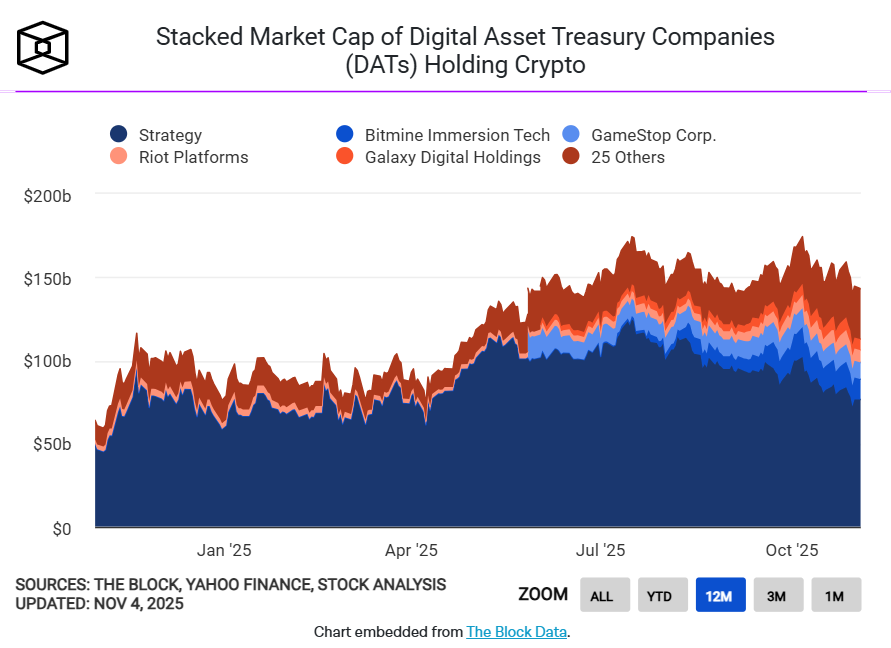Select the 12M zoom range
The image size is (891, 648).
(x=719, y=596)
